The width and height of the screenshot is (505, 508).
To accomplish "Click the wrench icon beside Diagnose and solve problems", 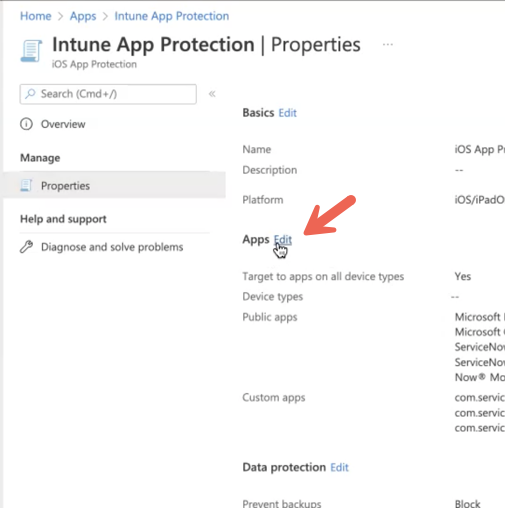I will 26,247.
